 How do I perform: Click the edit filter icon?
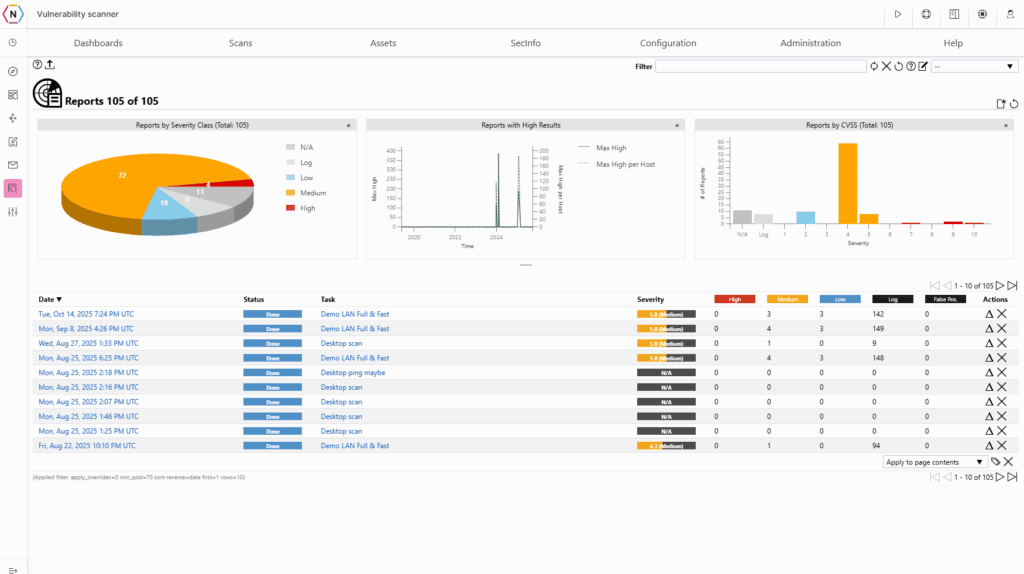pos(923,67)
